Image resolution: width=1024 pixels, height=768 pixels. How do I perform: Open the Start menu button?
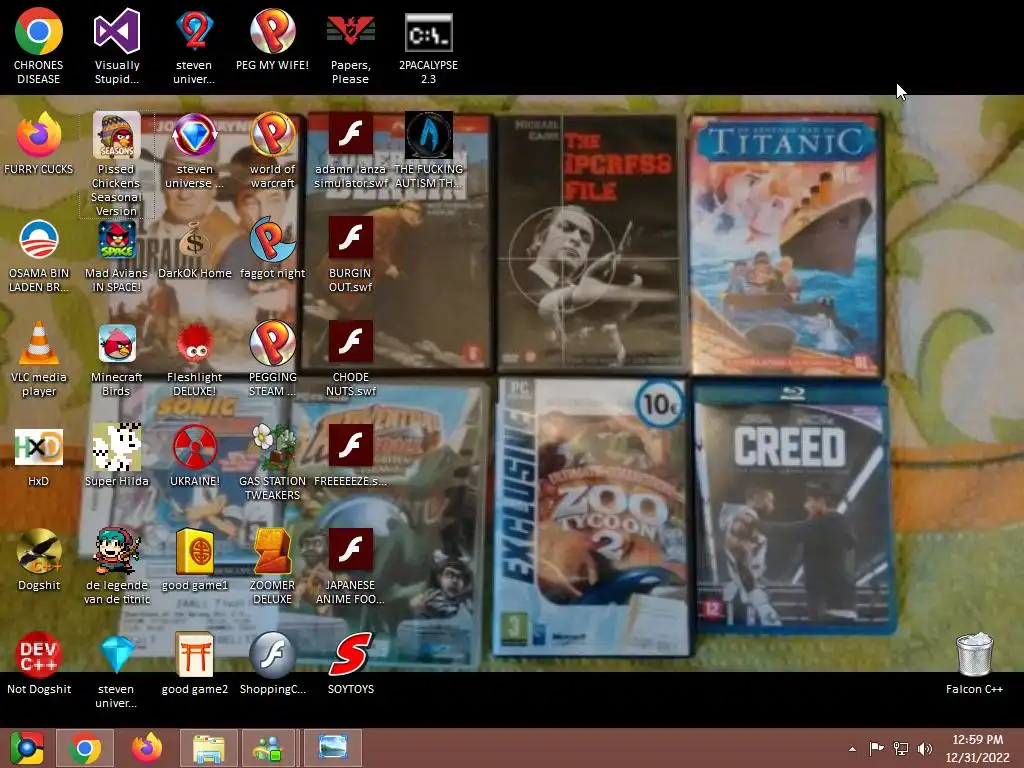click(x=27, y=748)
